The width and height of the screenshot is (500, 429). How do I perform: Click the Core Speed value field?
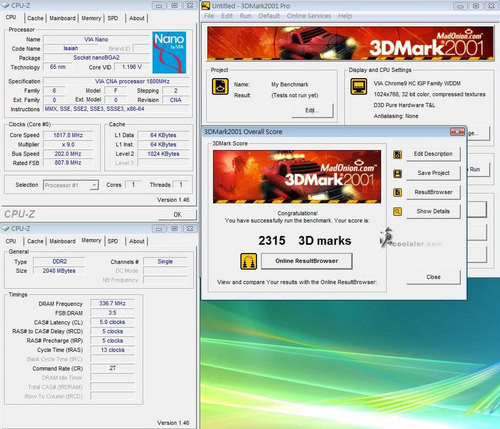(68, 135)
